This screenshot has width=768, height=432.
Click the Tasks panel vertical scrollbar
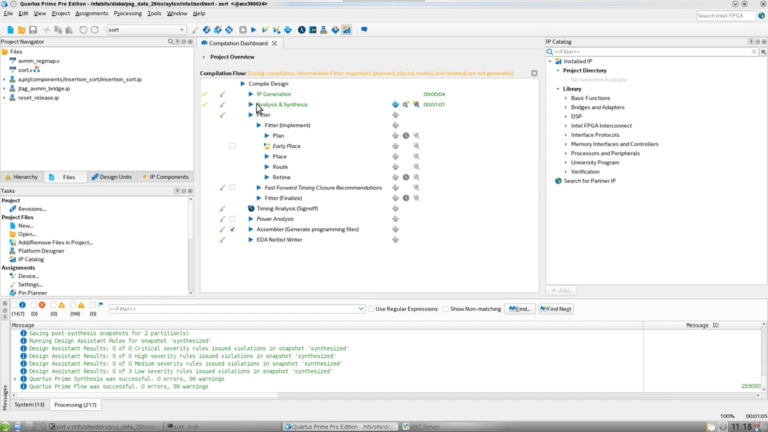click(191, 246)
